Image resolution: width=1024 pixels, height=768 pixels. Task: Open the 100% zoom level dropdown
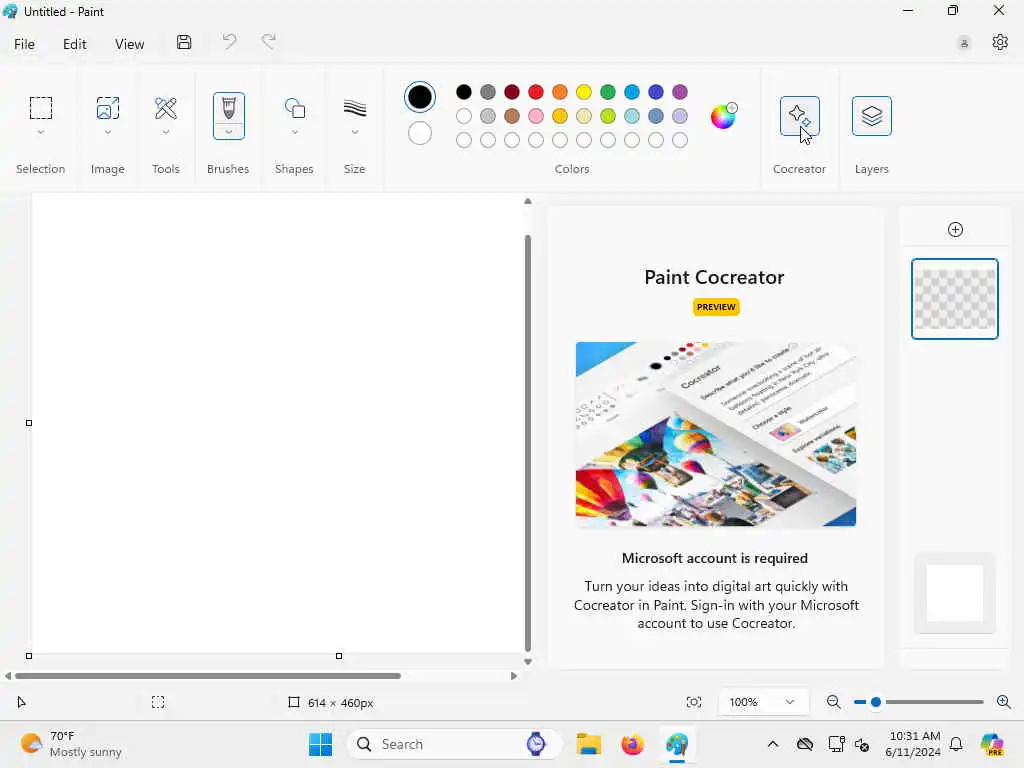[x=763, y=702]
